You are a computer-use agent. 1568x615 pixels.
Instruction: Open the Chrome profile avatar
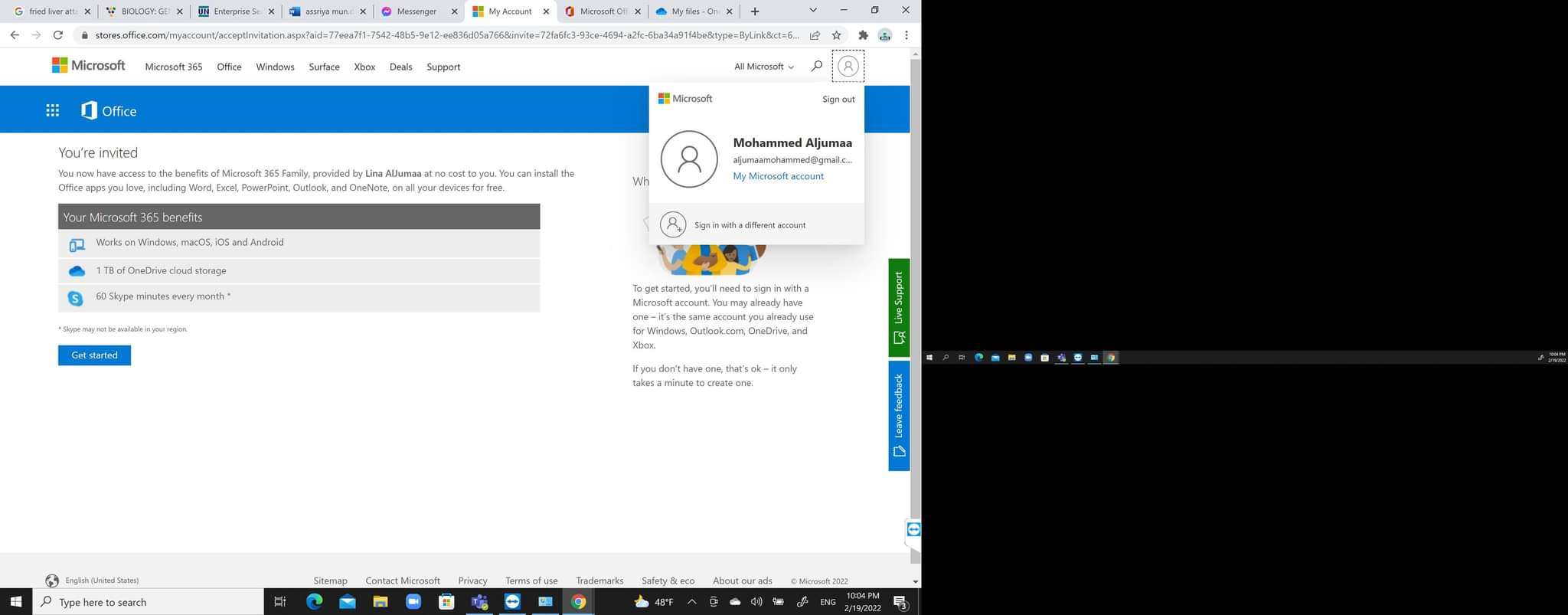click(x=885, y=35)
